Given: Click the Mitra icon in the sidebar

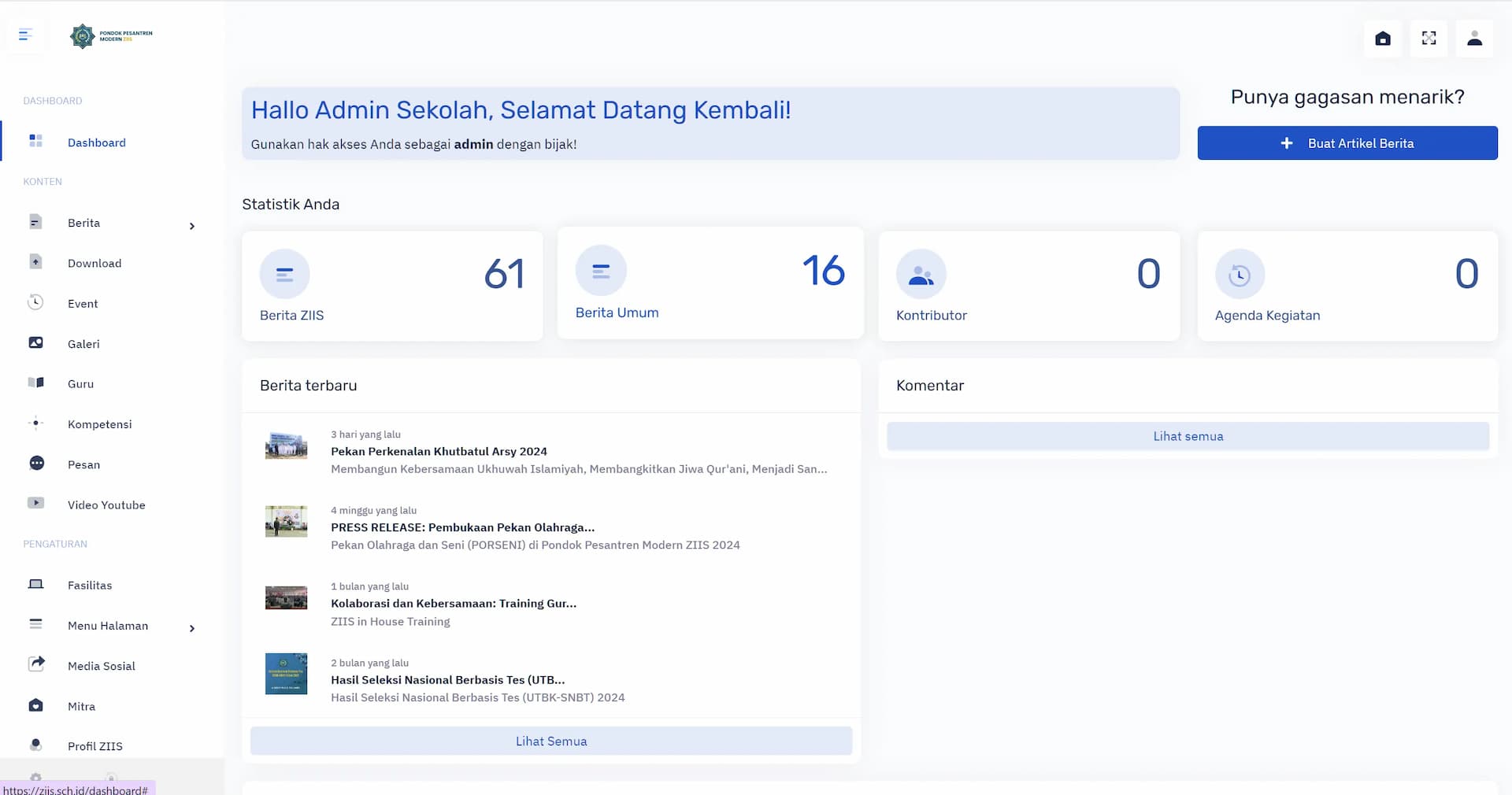Looking at the screenshot, I should pyautogui.click(x=35, y=705).
